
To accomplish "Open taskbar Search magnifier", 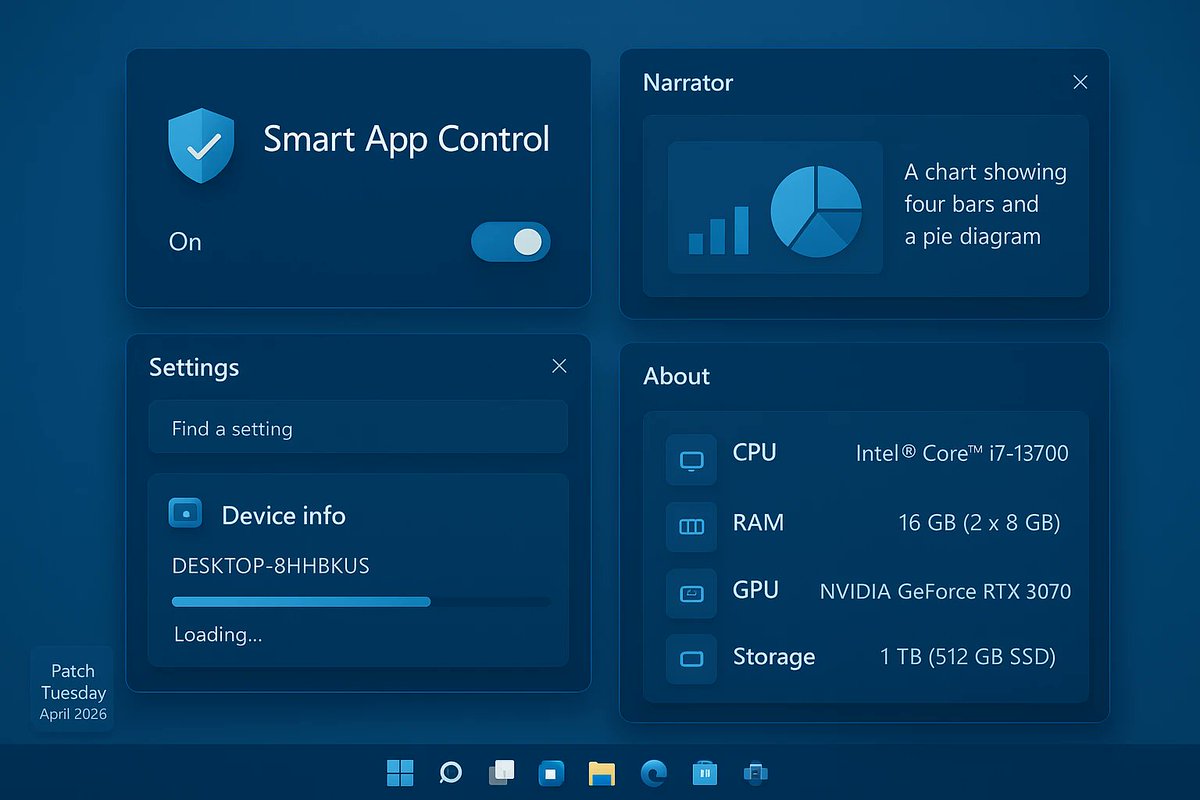I will 450,772.
